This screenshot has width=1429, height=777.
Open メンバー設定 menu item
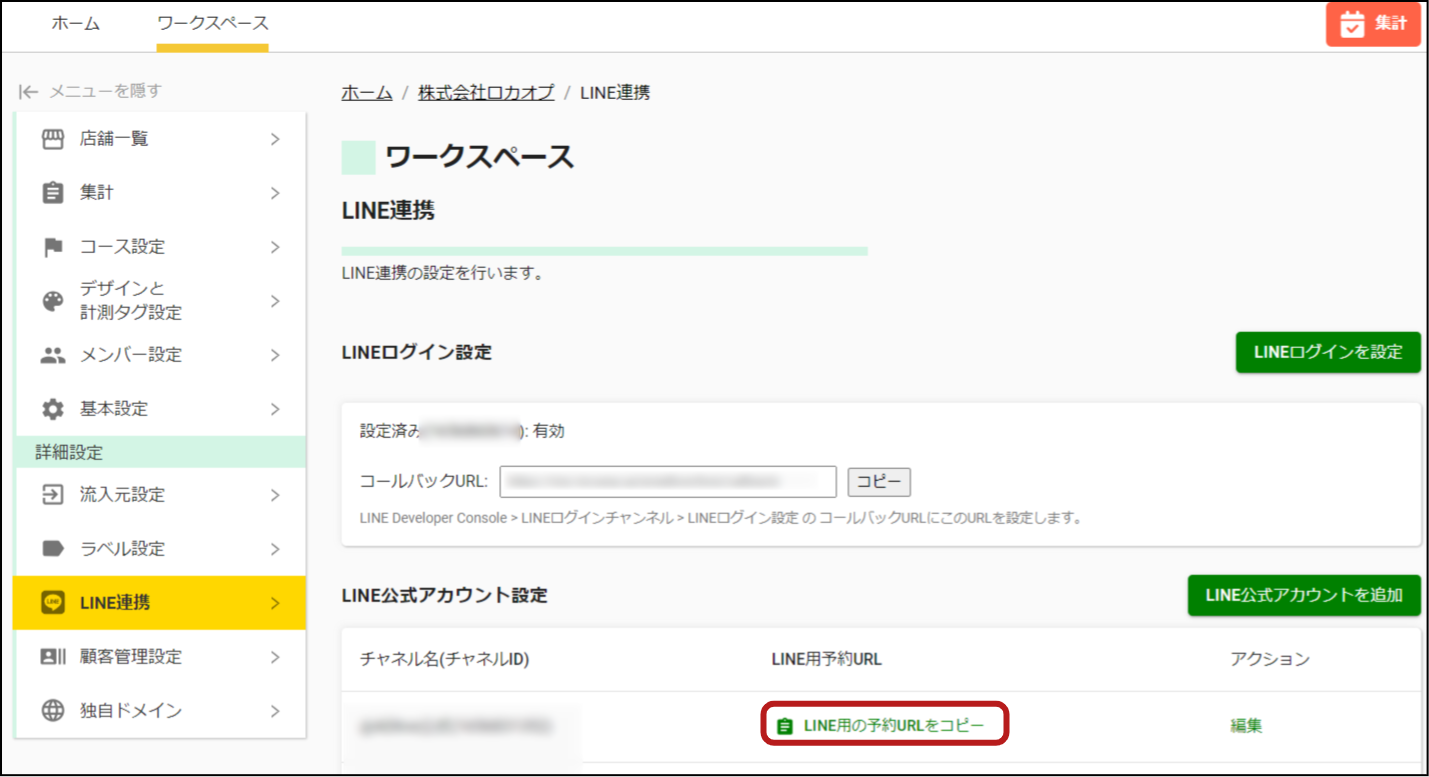[x=160, y=355]
